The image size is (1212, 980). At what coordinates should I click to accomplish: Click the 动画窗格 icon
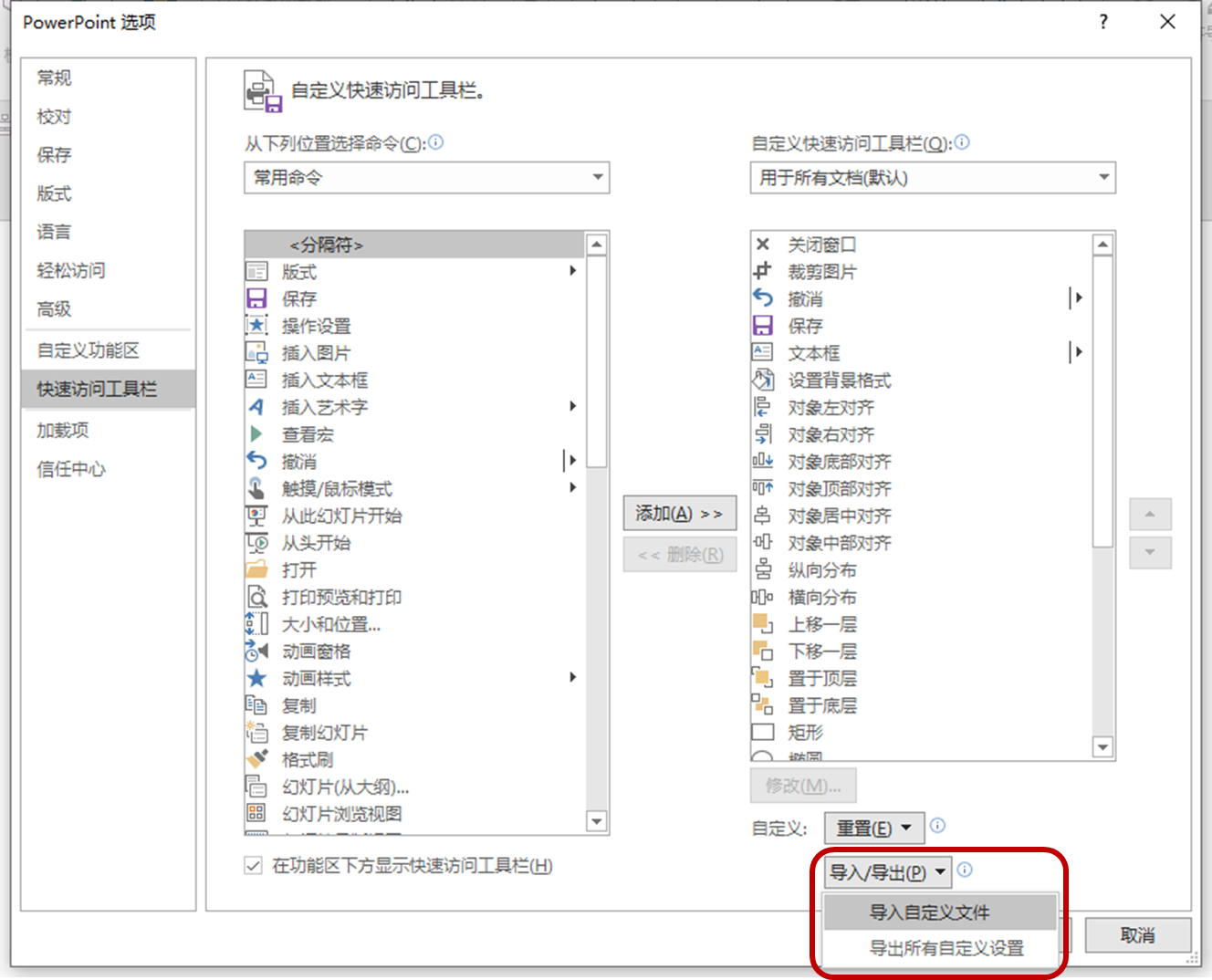(256, 652)
